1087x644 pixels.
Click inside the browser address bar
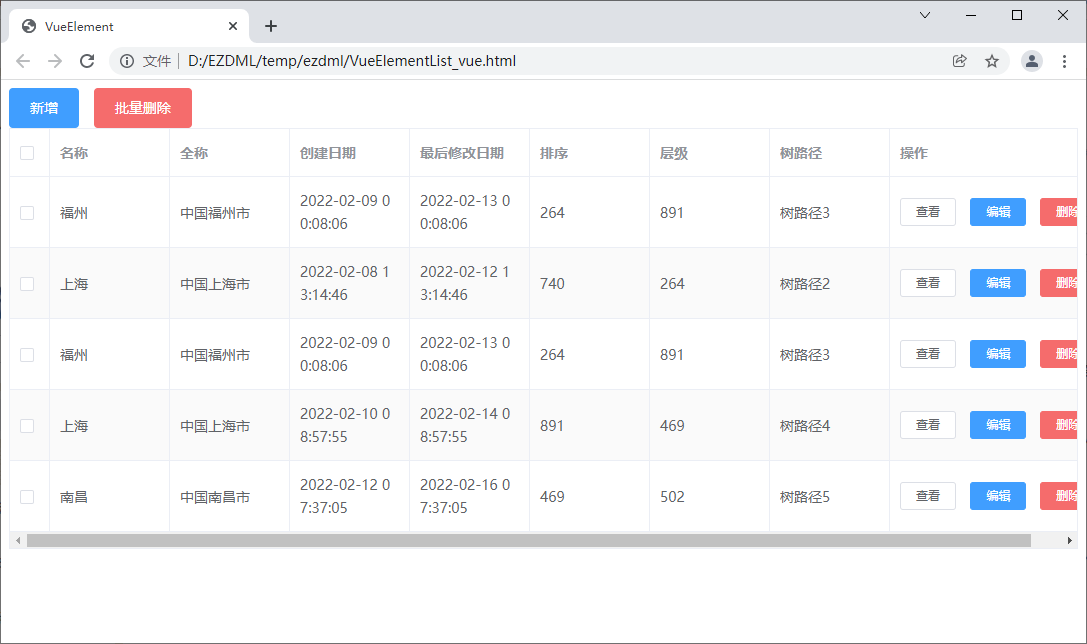coord(500,61)
